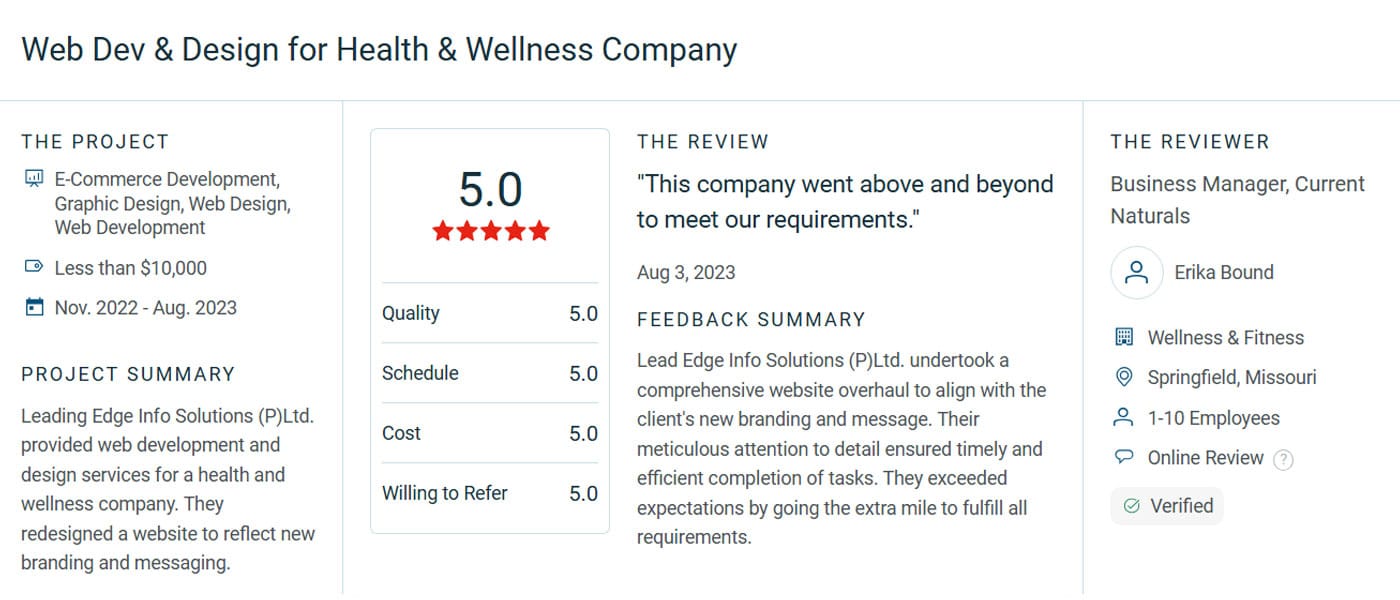Click the employees icon next to 1-10 Employees

point(1124,417)
